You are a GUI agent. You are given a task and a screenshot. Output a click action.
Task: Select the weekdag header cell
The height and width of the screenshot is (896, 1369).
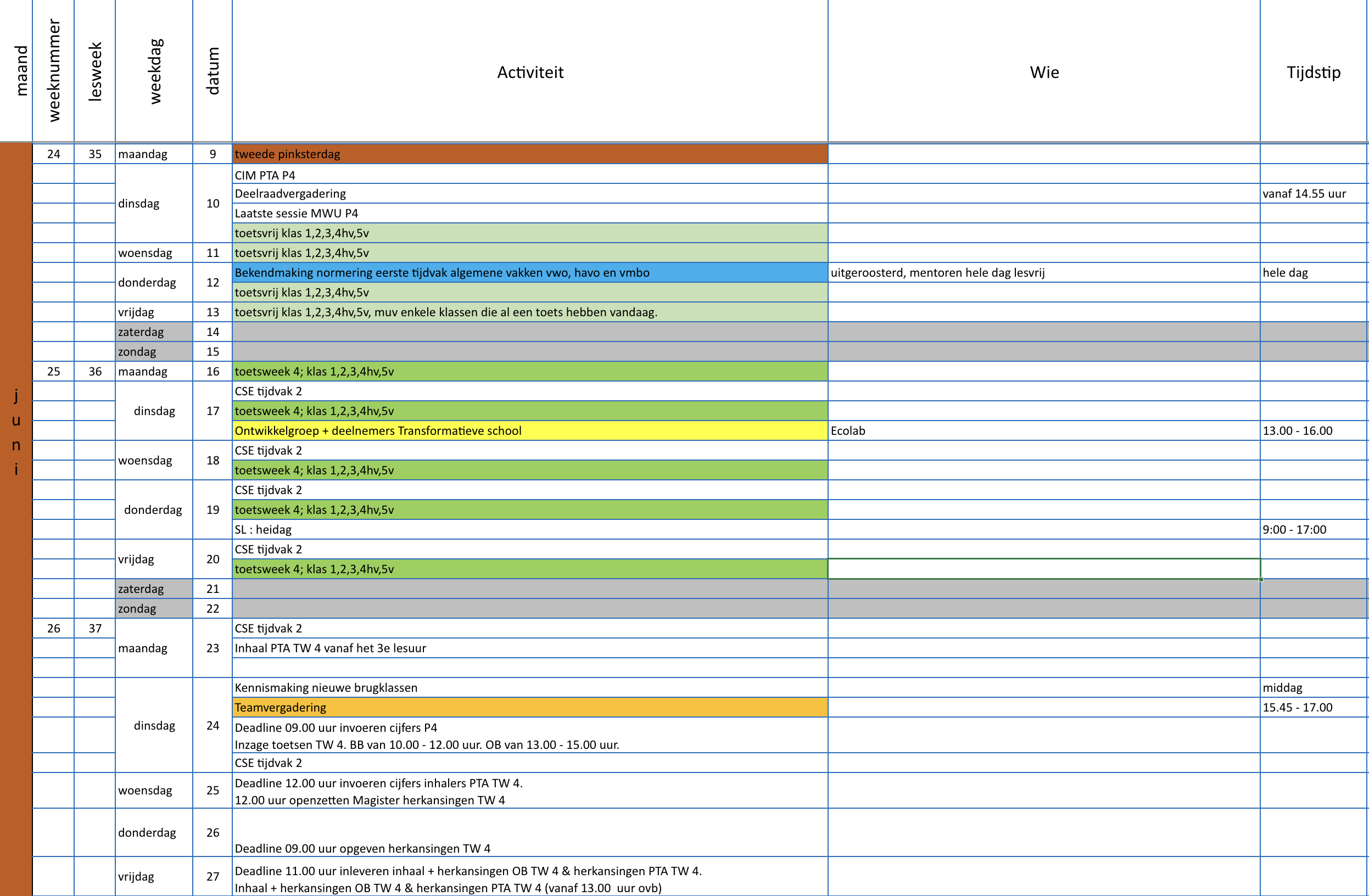click(x=154, y=71)
